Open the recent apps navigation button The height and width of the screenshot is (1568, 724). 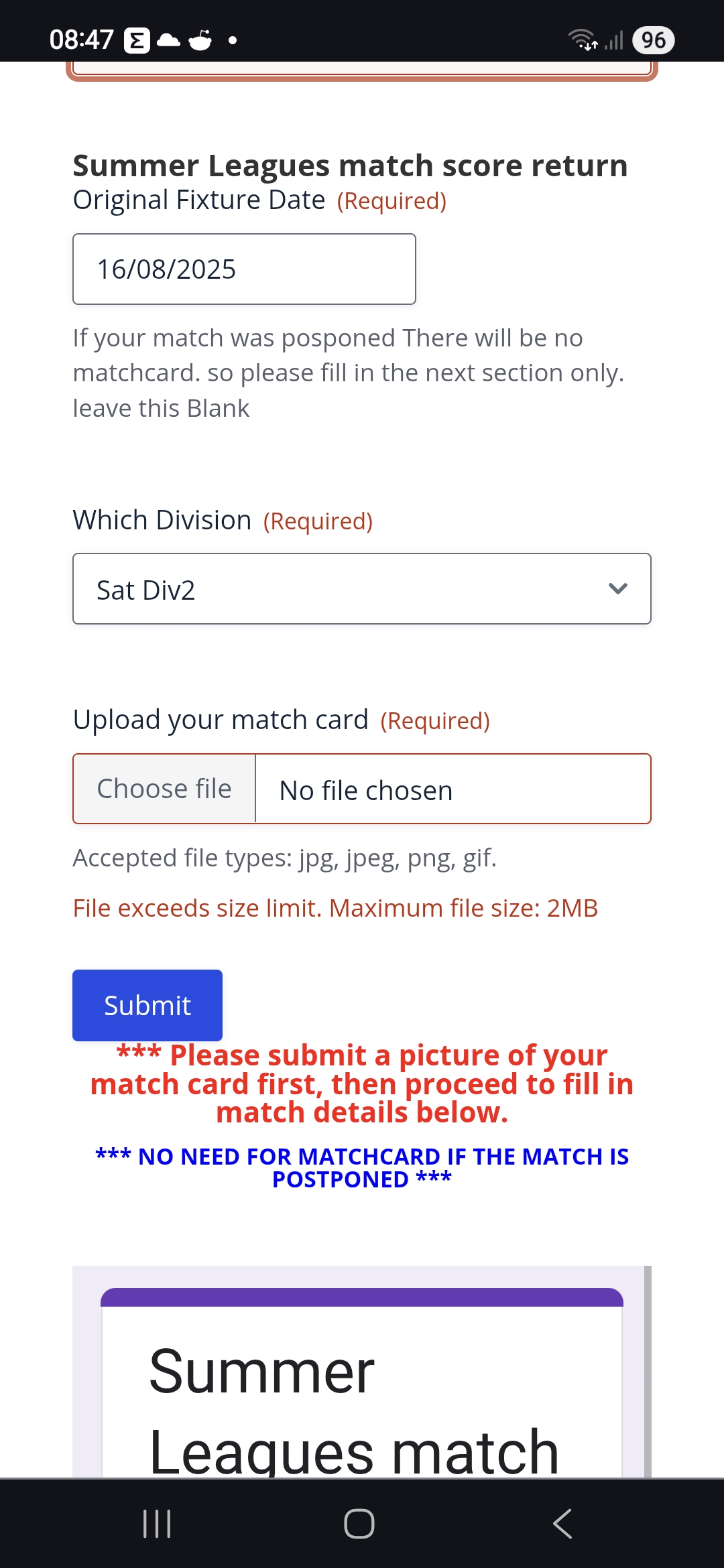157,1524
